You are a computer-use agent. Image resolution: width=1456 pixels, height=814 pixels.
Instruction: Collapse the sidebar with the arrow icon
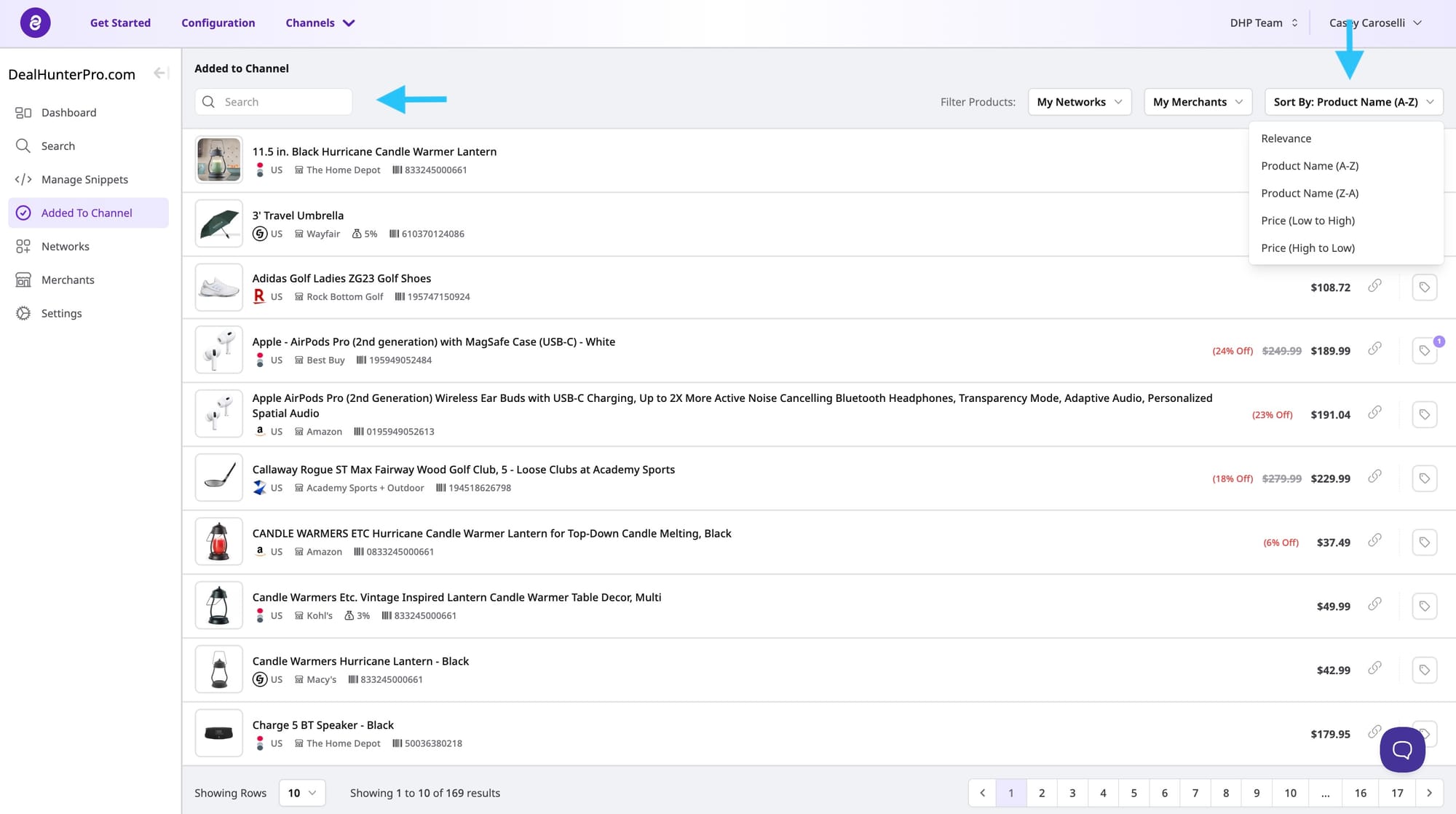point(161,73)
